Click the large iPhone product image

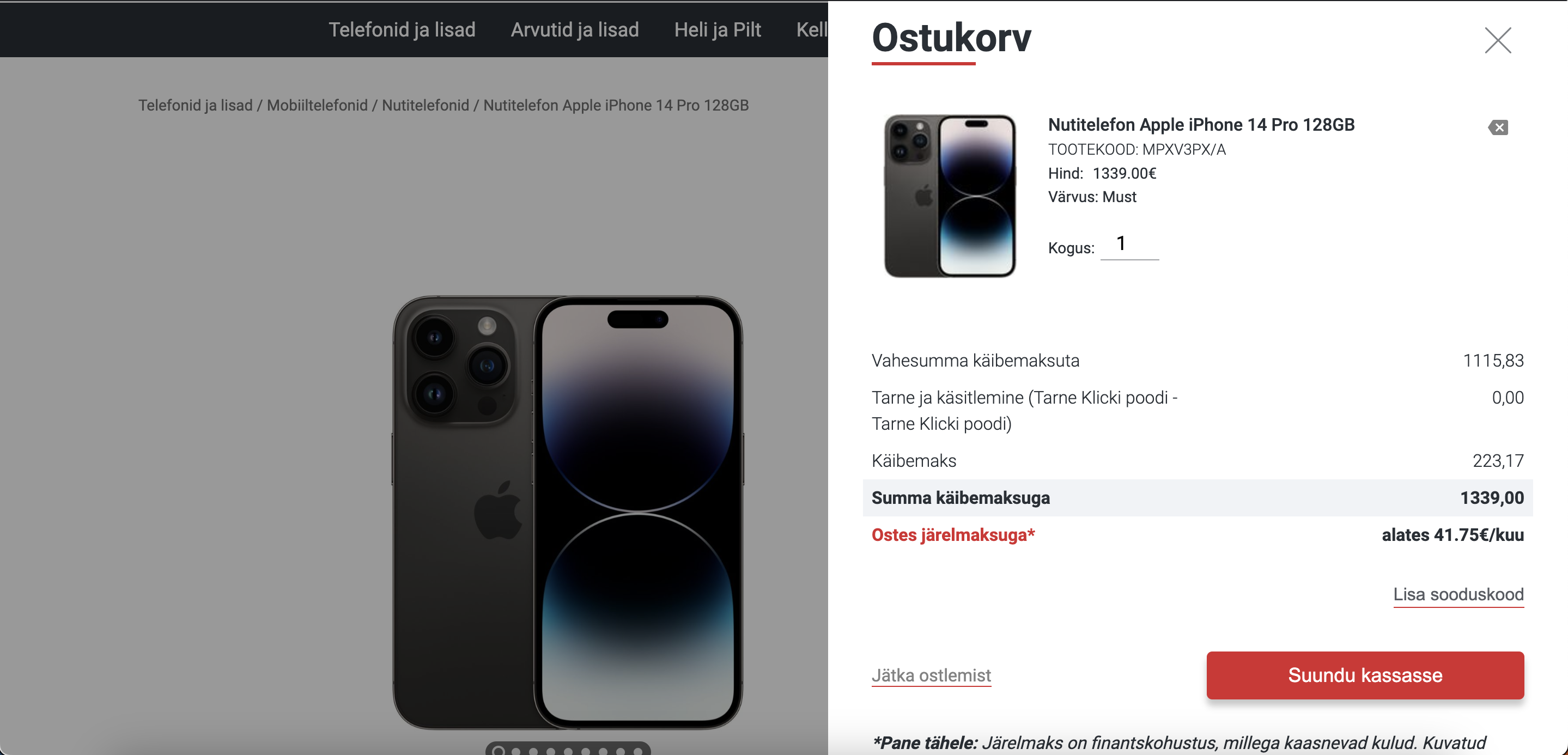click(x=567, y=512)
